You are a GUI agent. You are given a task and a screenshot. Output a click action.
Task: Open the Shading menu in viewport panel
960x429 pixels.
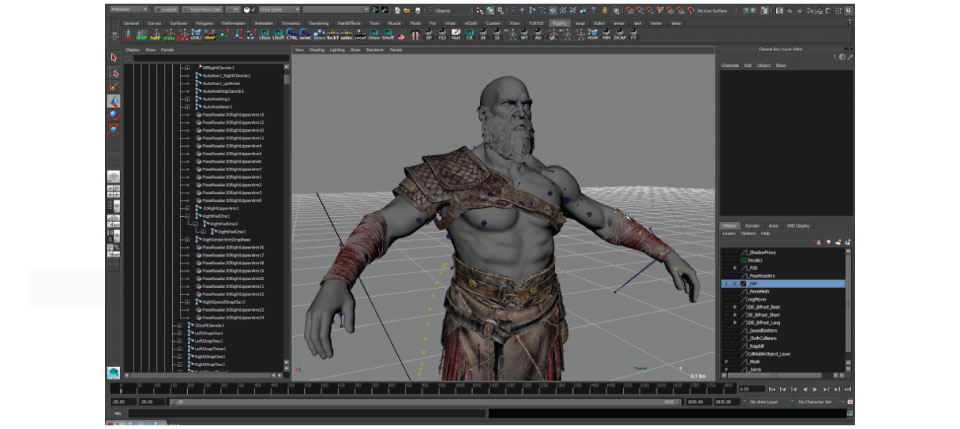click(317, 50)
